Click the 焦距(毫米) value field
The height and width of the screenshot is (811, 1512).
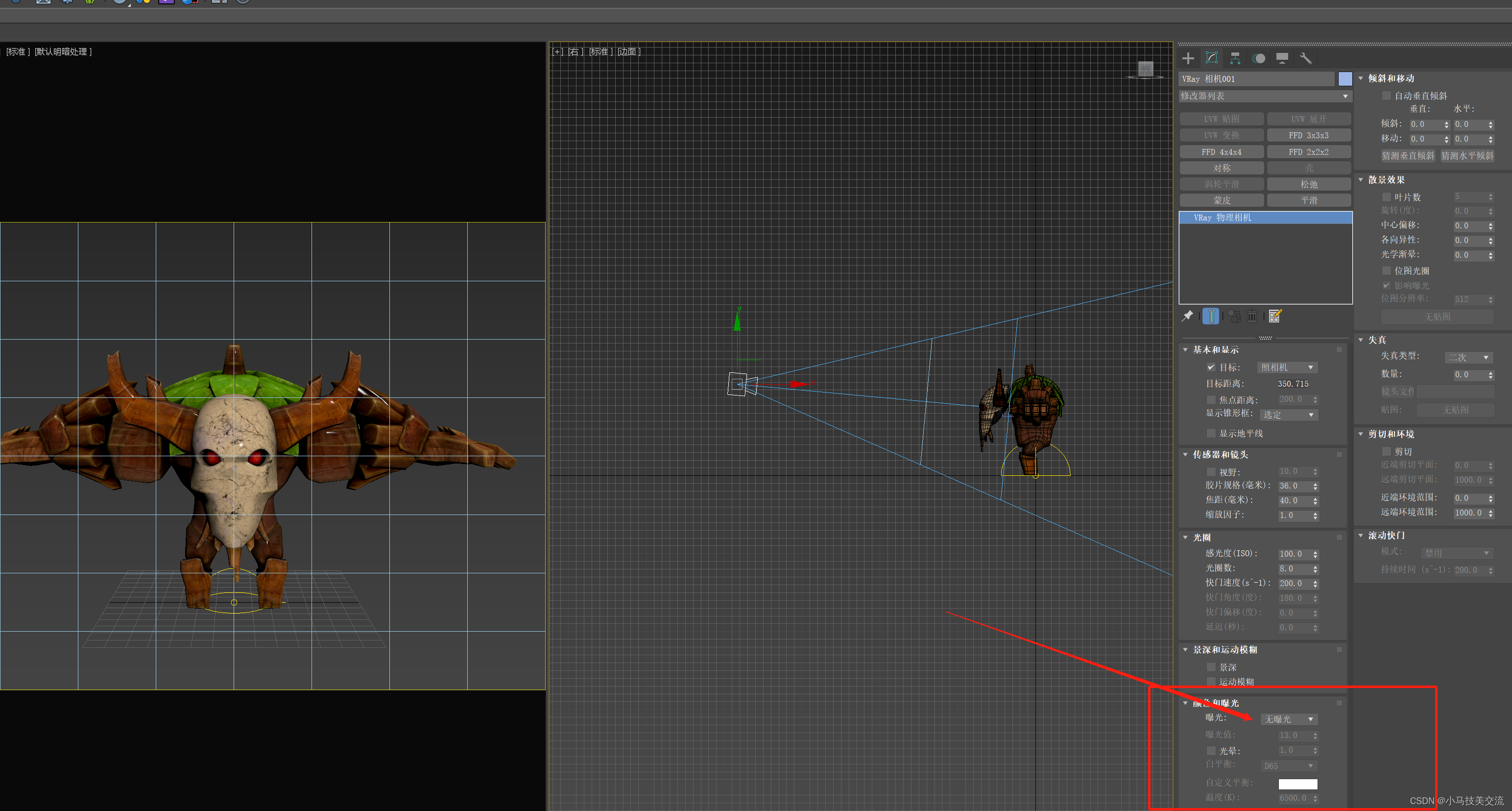[1293, 501]
